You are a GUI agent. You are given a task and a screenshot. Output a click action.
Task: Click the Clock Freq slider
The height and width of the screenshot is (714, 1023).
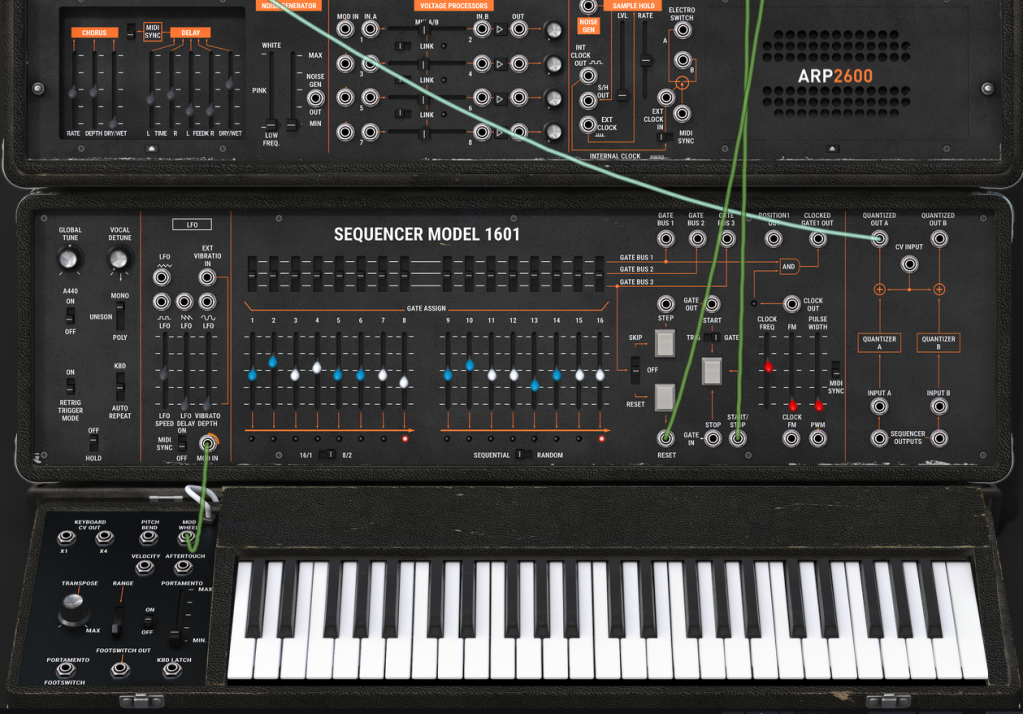(768, 367)
